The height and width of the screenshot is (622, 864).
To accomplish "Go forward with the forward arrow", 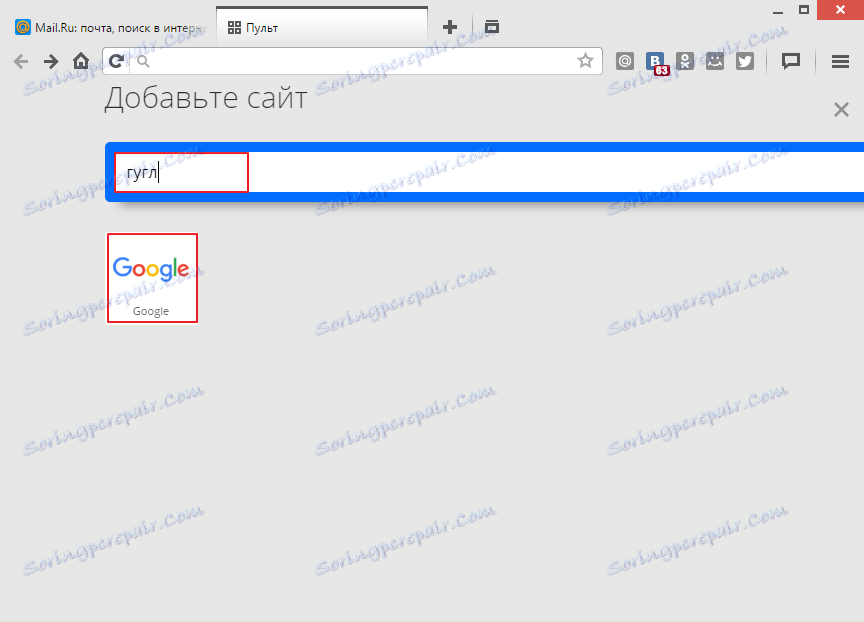I will (x=51, y=61).
